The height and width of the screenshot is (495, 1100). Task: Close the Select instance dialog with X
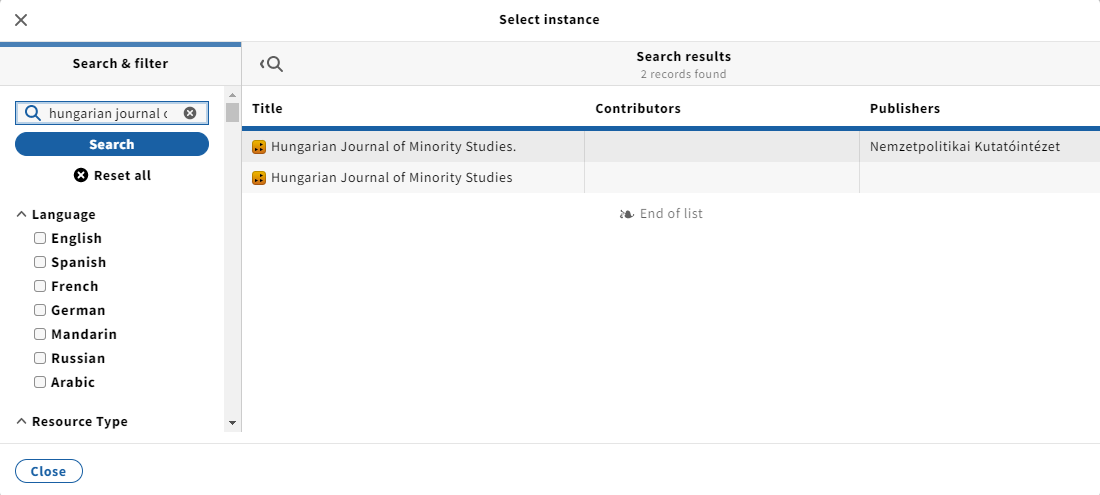pos(21,20)
